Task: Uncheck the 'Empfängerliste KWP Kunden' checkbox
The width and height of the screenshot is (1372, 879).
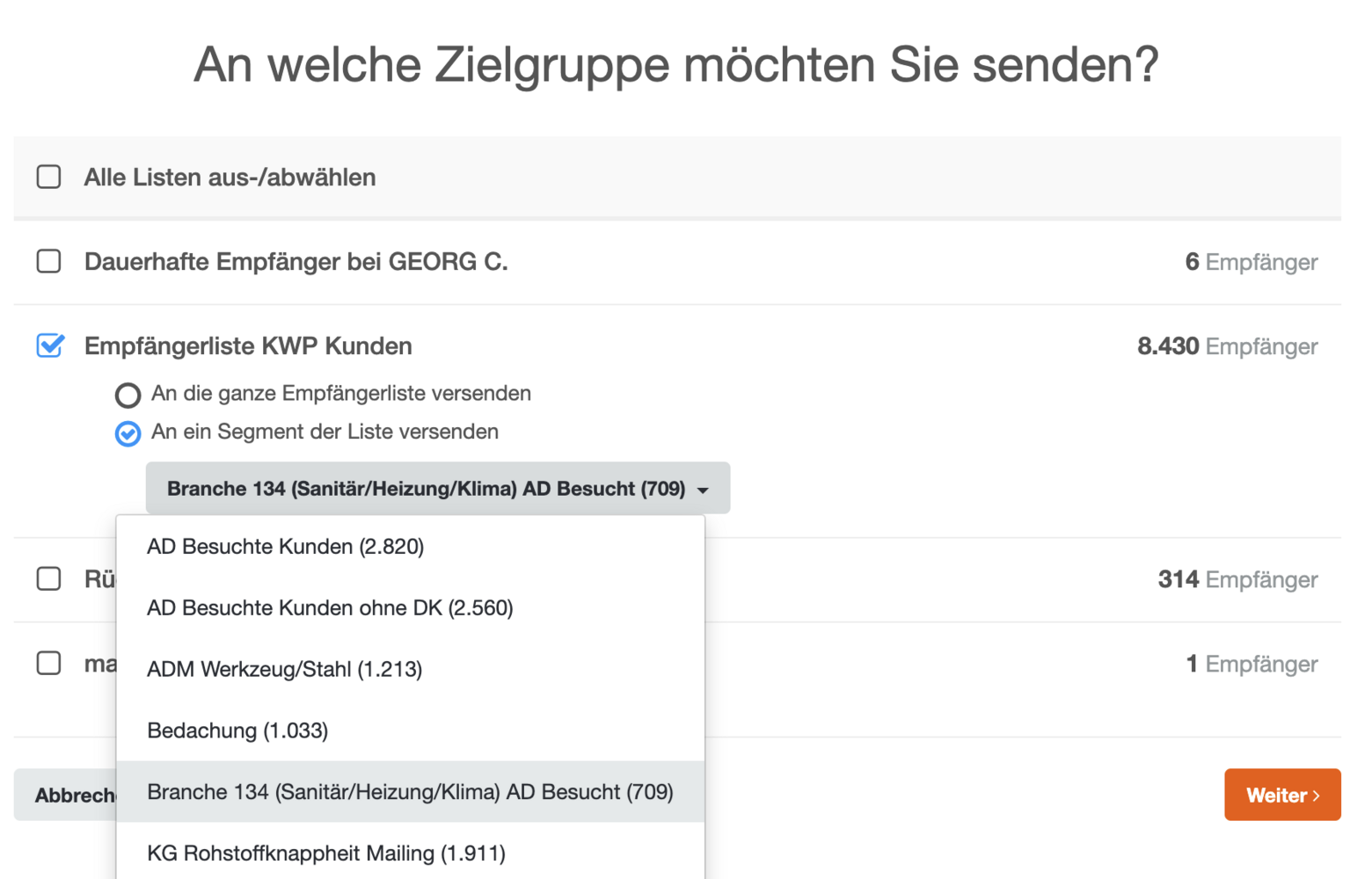Action: (50, 345)
